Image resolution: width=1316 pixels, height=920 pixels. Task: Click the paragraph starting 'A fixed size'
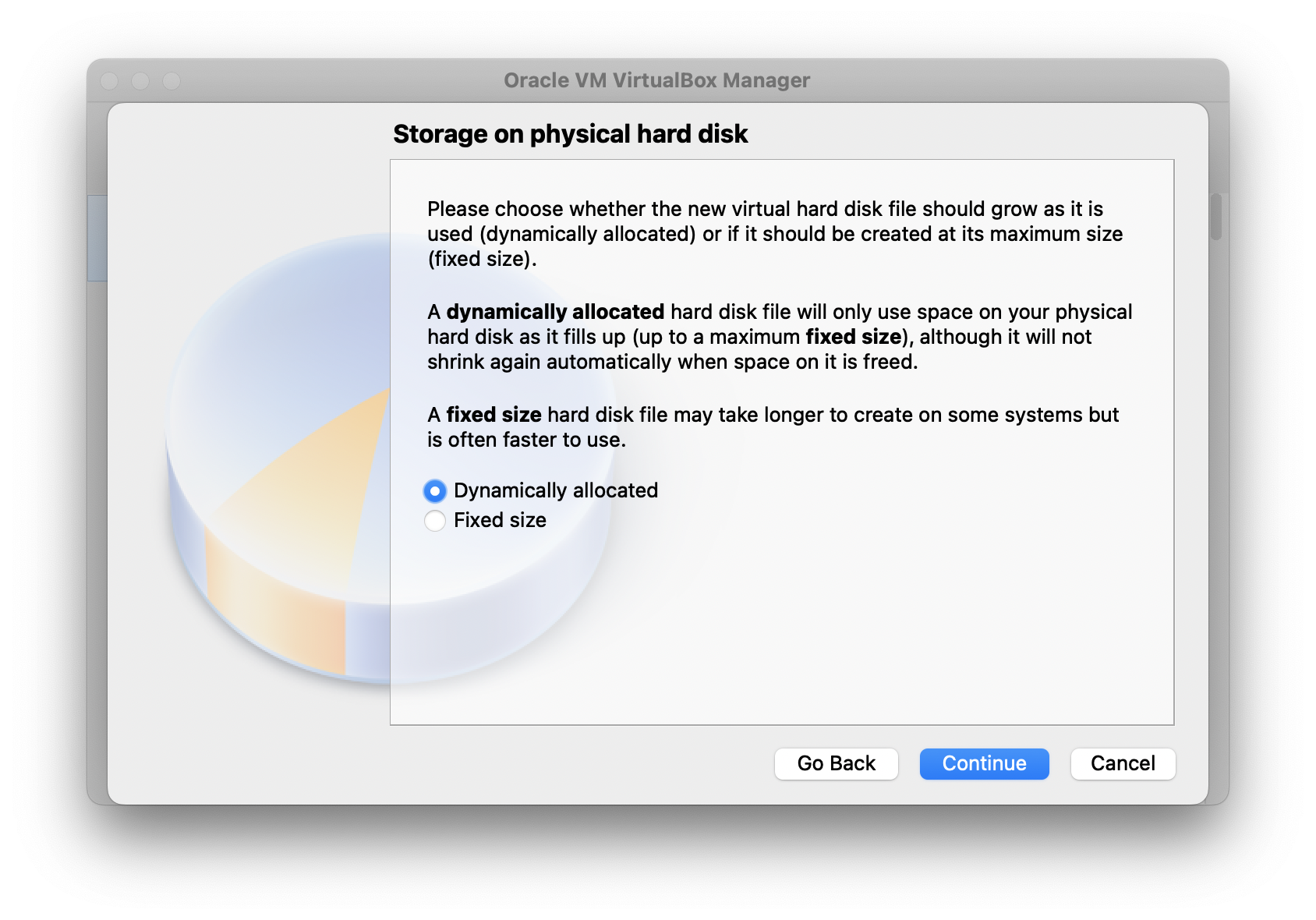(772, 427)
